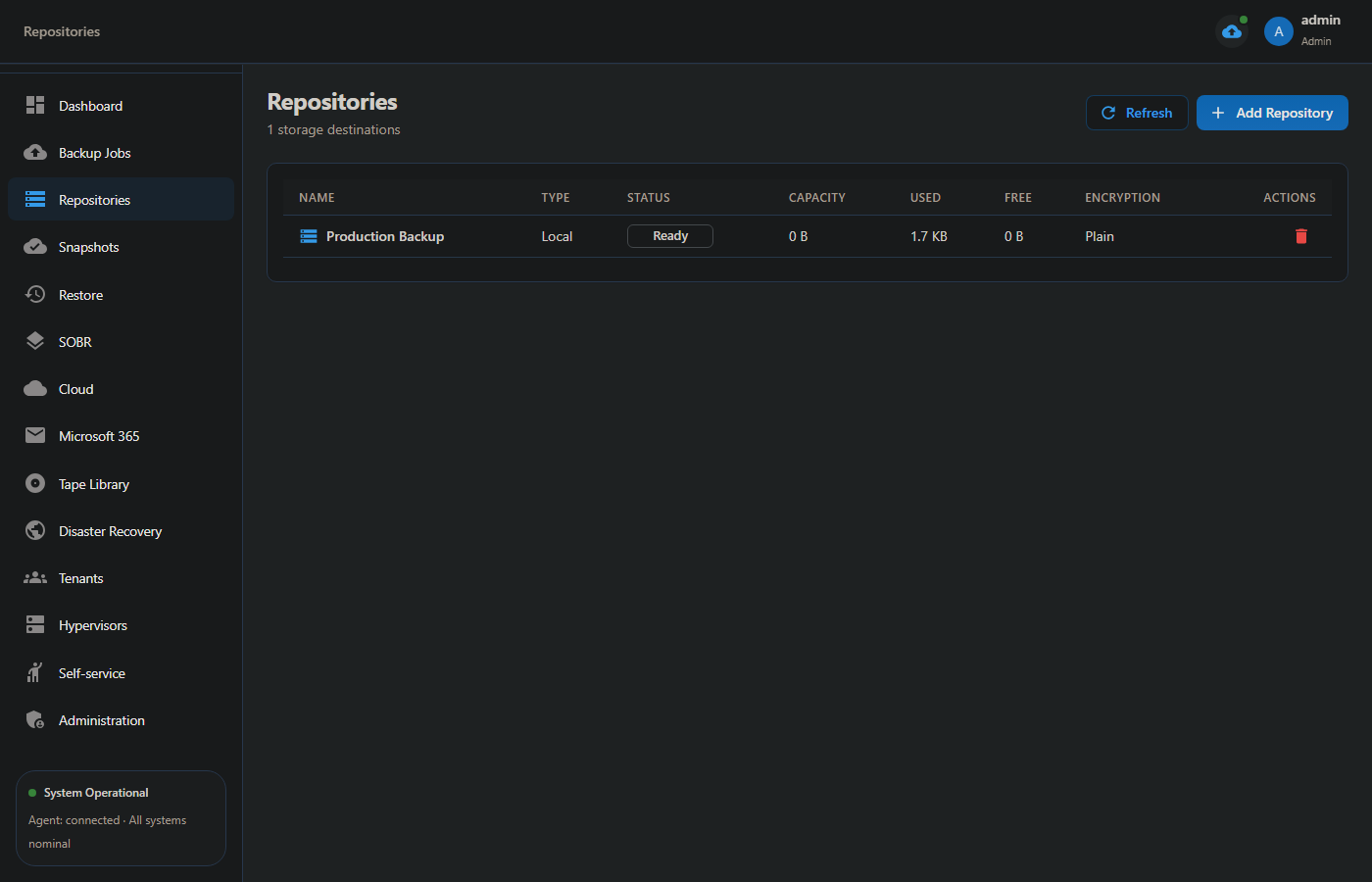The height and width of the screenshot is (882, 1372).
Task: Click the Repositories breadcrumb title in header
Action: point(62,31)
